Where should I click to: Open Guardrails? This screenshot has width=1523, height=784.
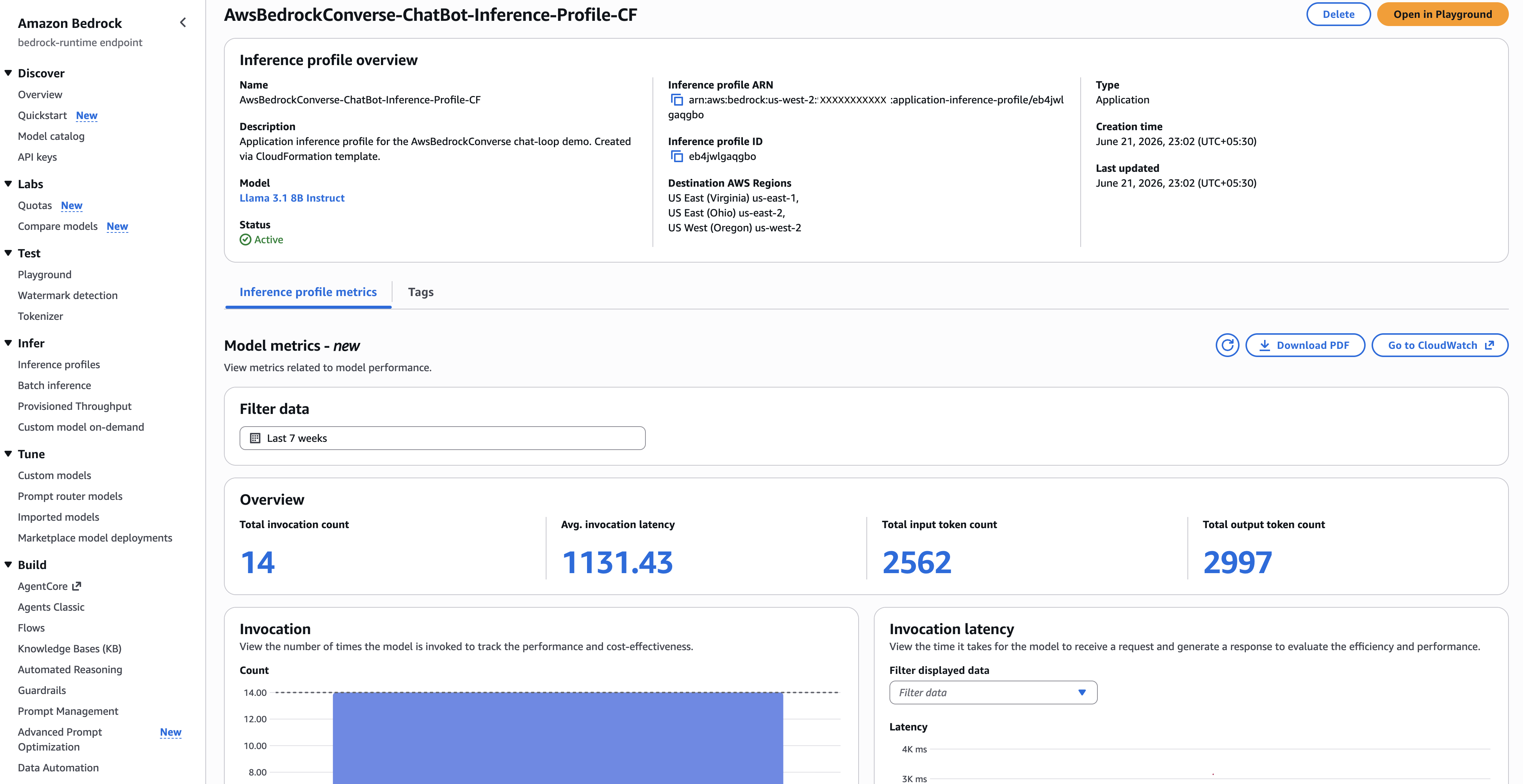click(x=42, y=690)
